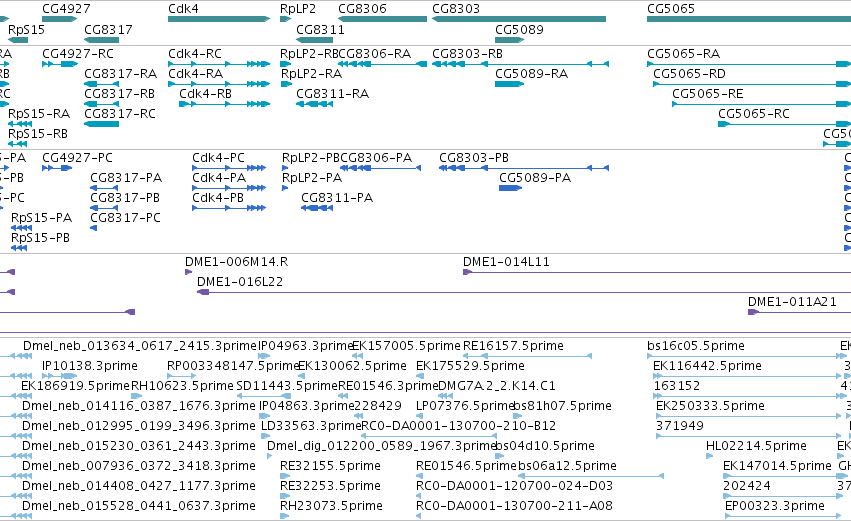
Task: Click transcript CG5065-RA
Action: pyautogui.click(x=683, y=54)
